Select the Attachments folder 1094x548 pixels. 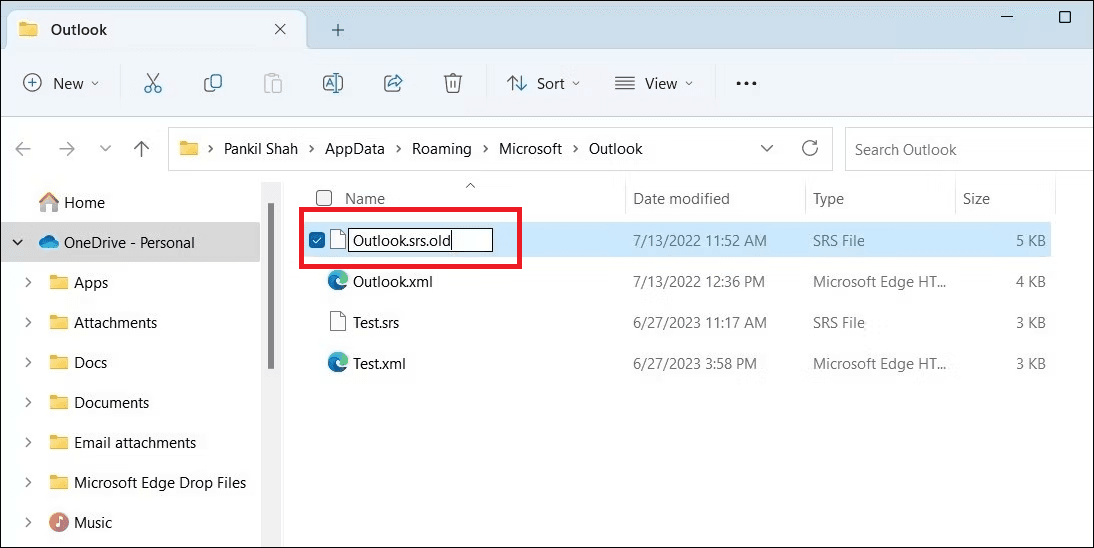coord(116,323)
